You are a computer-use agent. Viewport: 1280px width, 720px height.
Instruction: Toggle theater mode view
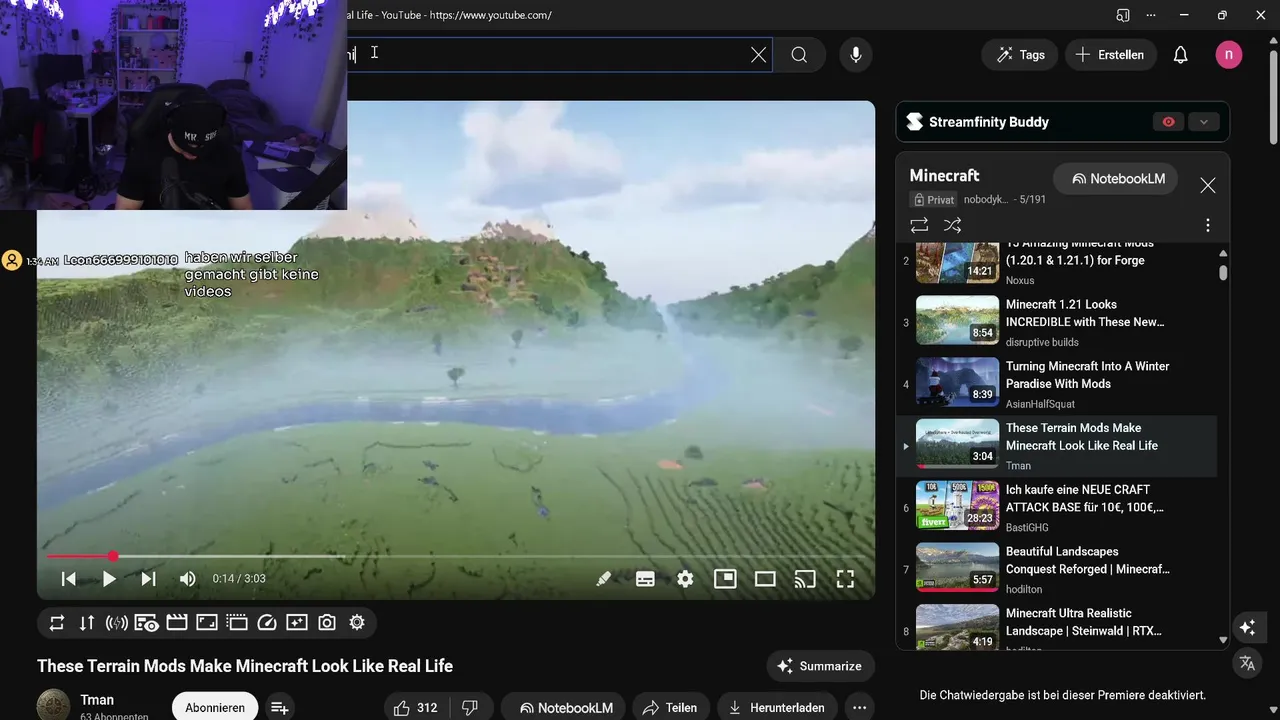point(765,579)
